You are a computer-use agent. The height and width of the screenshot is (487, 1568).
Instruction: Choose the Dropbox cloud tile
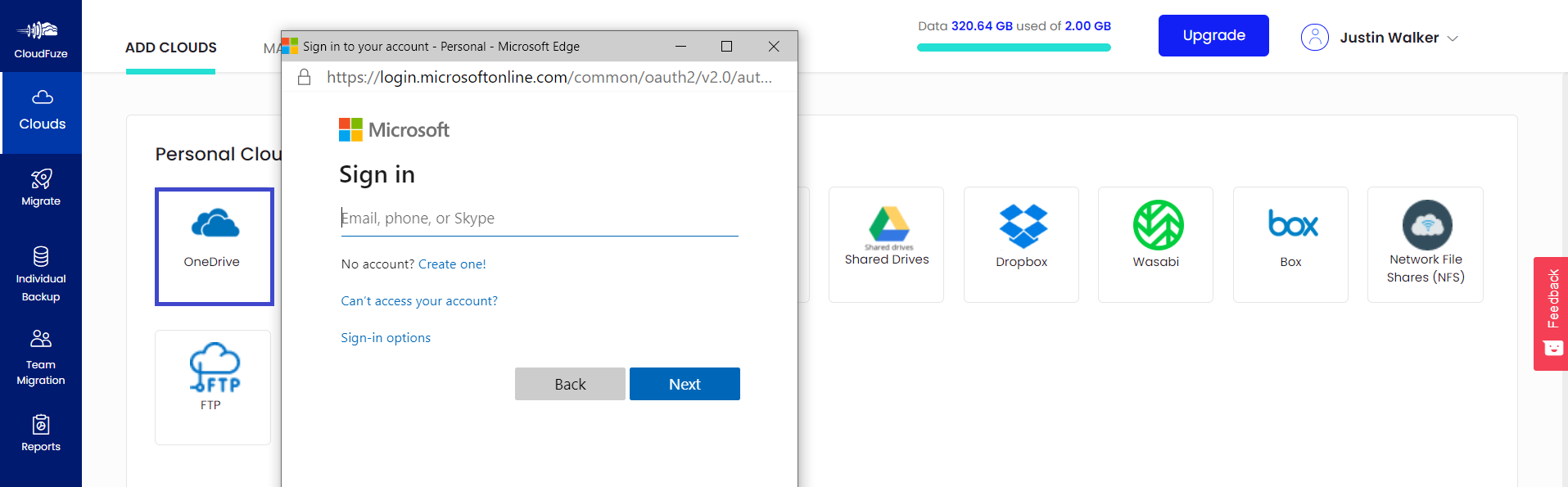pyautogui.click(x=1021, y=245)
